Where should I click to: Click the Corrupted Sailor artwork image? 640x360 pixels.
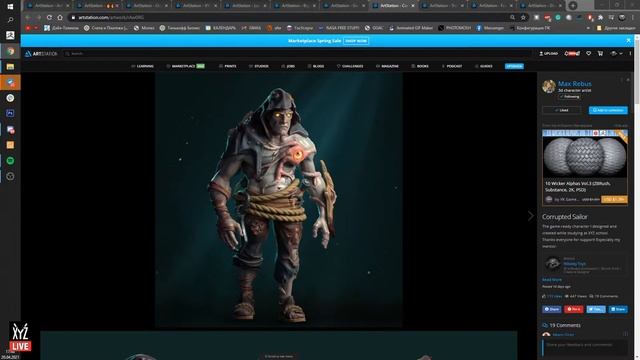pyautogui.click(x=279, y=200)
